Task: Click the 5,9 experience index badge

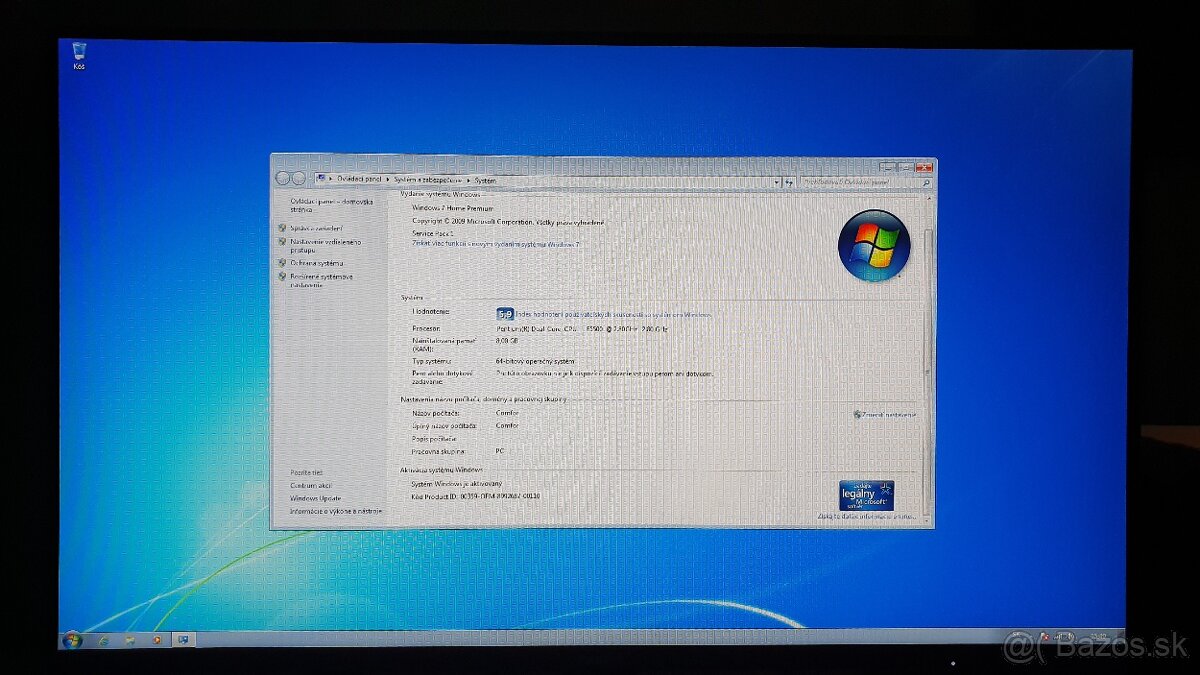Action: click(505, 313)
